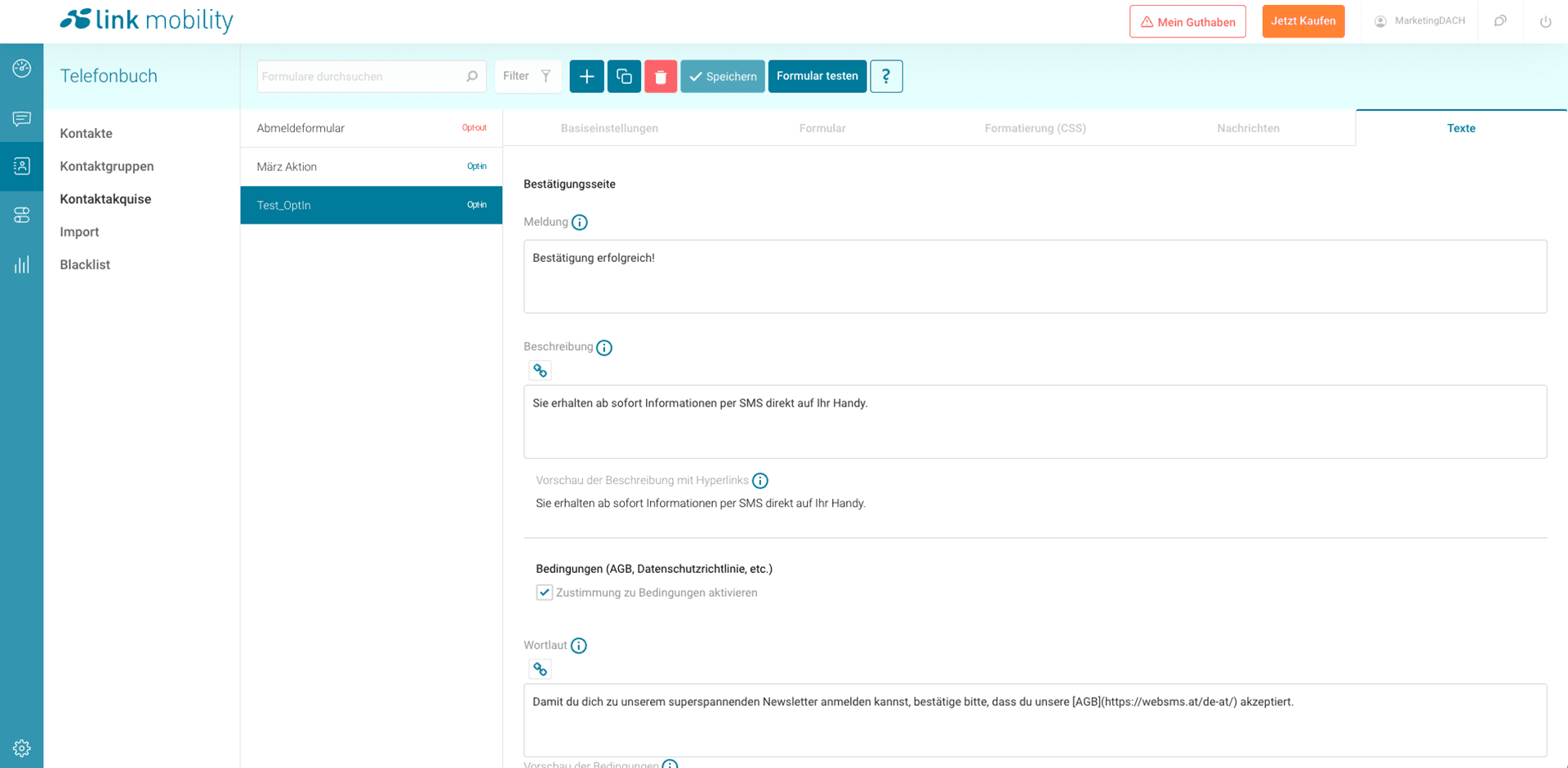Click the Mein Guthaben button
1568x768 pixels.
[1187, 22]
